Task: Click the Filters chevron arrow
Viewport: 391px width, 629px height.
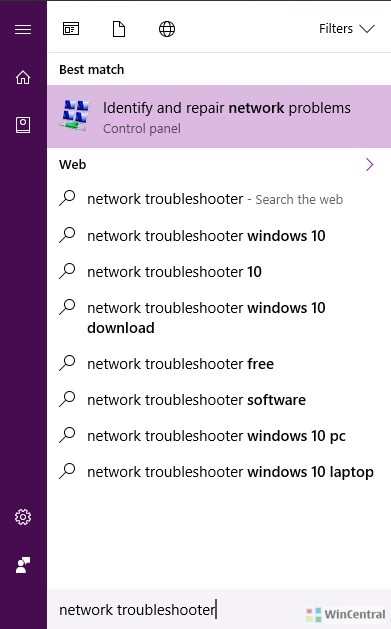Action: 367,29
